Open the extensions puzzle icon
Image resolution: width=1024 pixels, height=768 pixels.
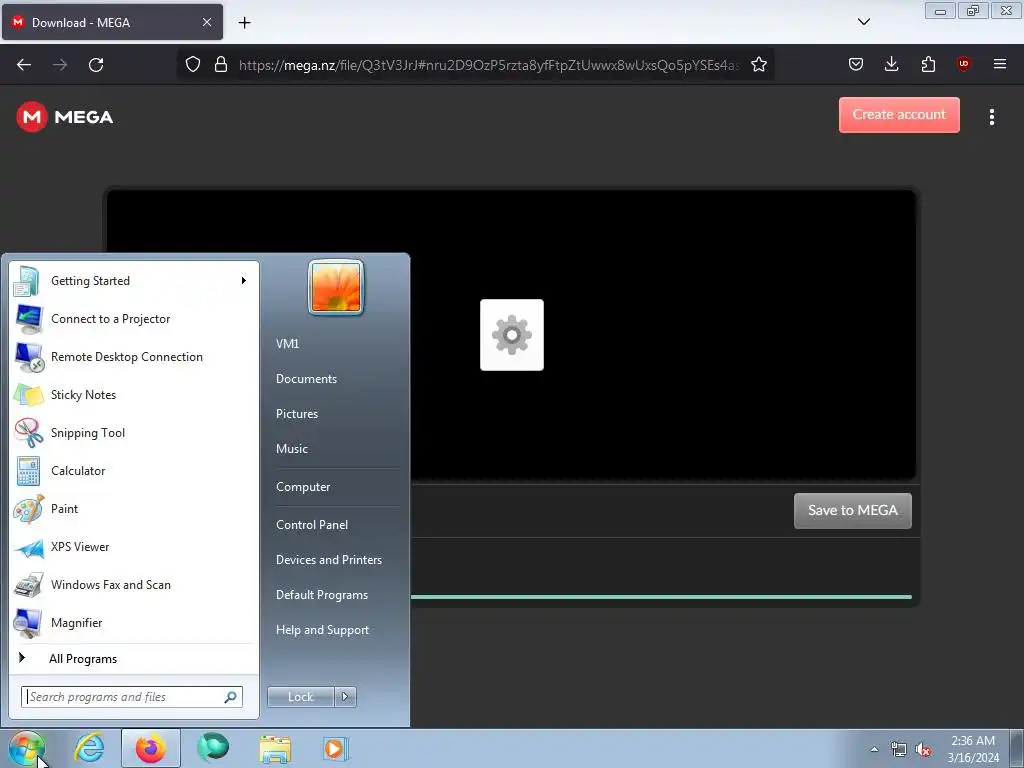928,64
